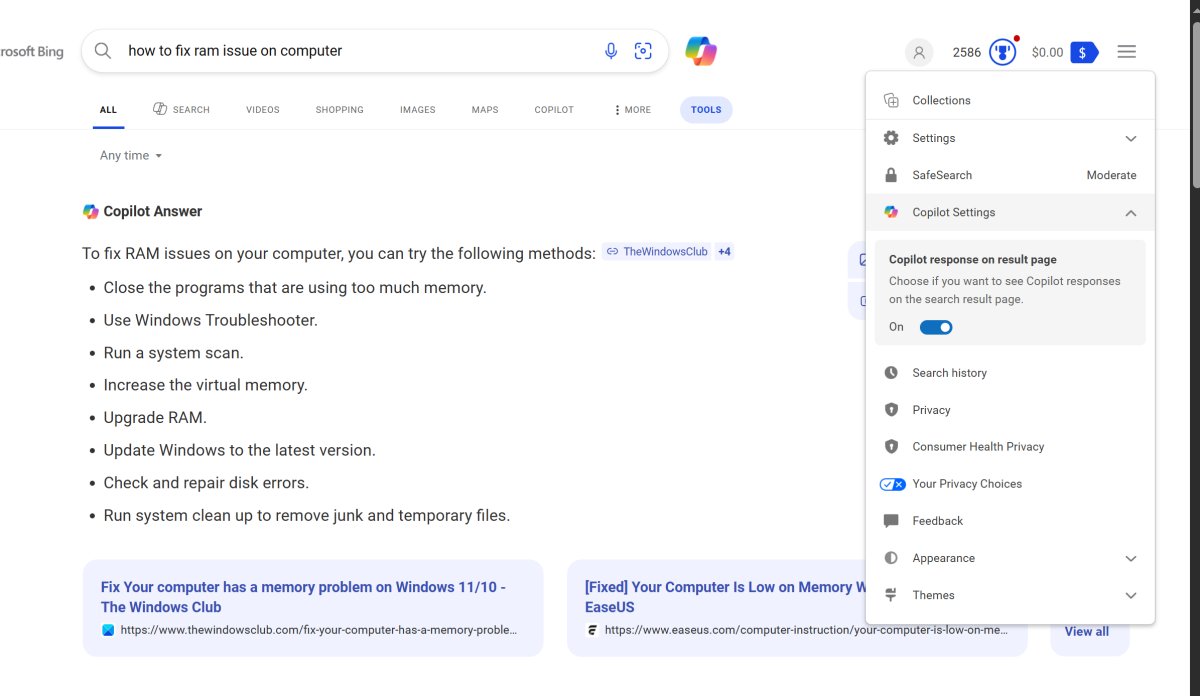Expand the Settings chevron
The image size is (1200, 696).
1131,138
